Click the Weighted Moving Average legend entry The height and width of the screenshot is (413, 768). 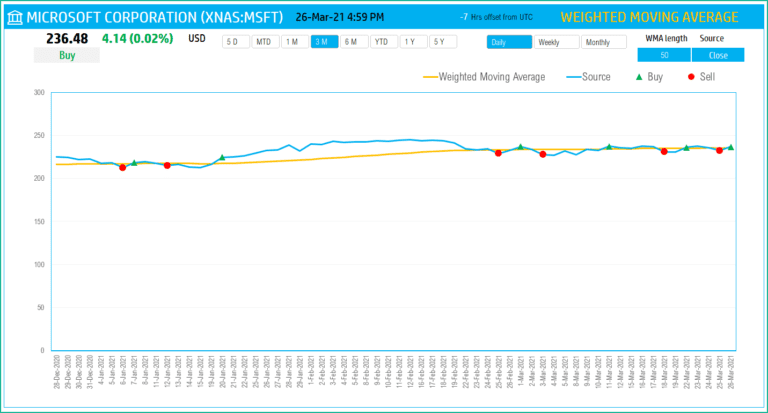pos(485,76)
